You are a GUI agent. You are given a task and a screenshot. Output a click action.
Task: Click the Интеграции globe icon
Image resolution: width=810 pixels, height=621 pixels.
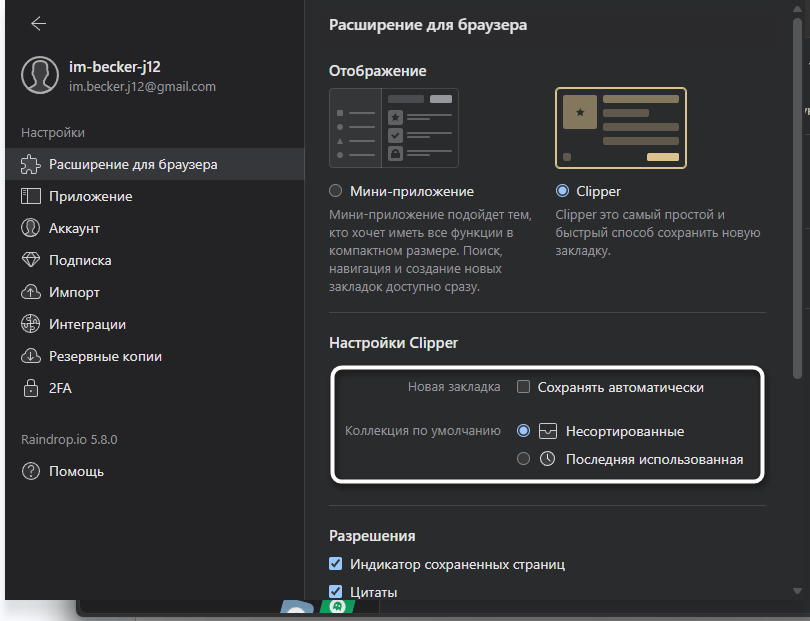pos(30,324)
